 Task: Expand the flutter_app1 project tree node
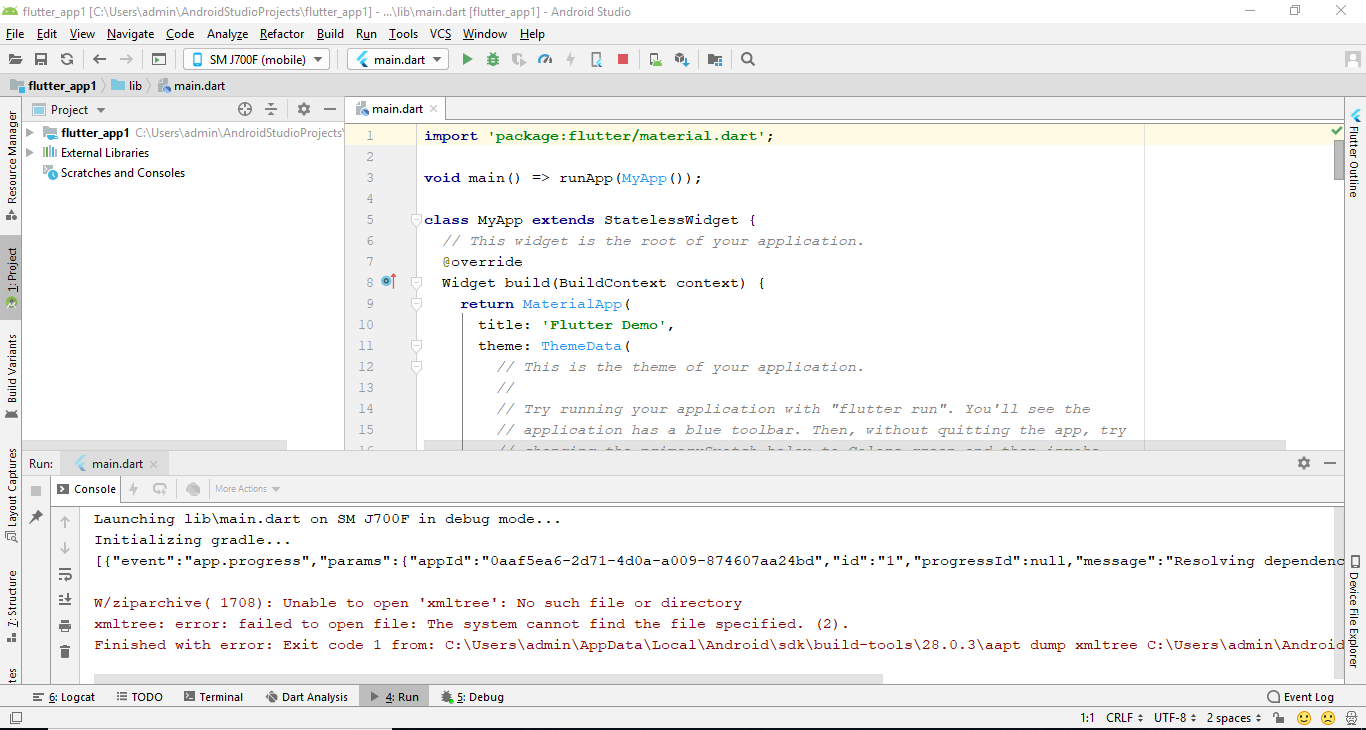click(30, 132)
